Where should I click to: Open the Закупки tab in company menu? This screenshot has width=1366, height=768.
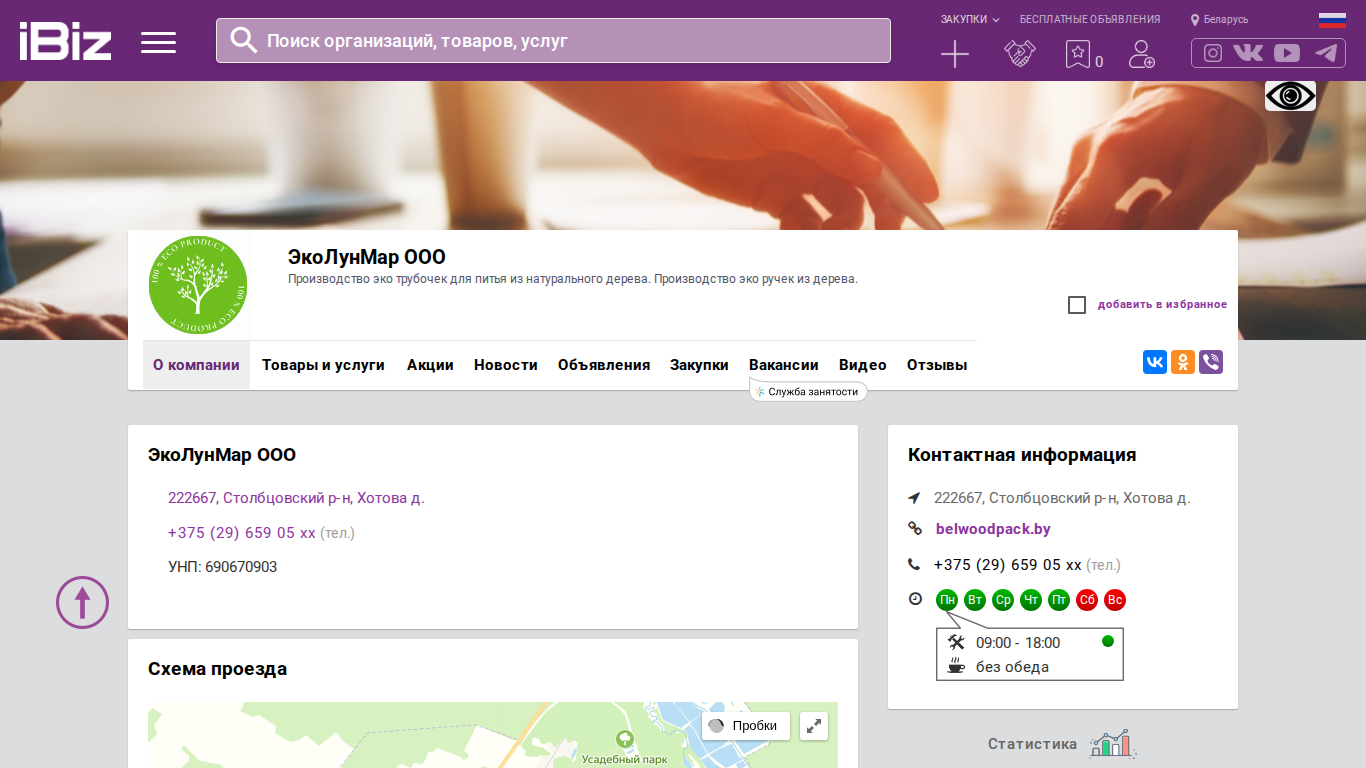[699, 365]
